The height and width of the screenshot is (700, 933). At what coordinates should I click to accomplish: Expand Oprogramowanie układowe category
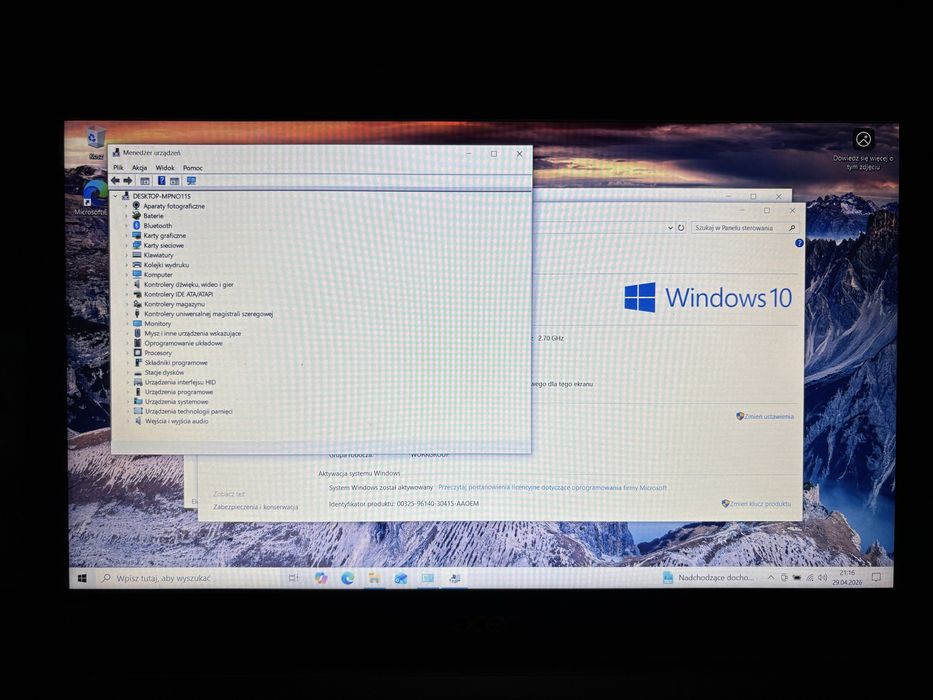click(127, 343)
